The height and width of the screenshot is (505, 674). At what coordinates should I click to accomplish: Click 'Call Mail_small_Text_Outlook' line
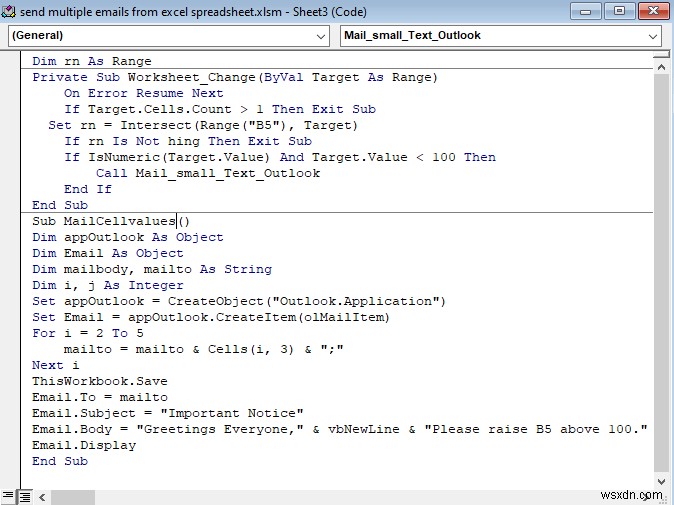coord(208,173)
